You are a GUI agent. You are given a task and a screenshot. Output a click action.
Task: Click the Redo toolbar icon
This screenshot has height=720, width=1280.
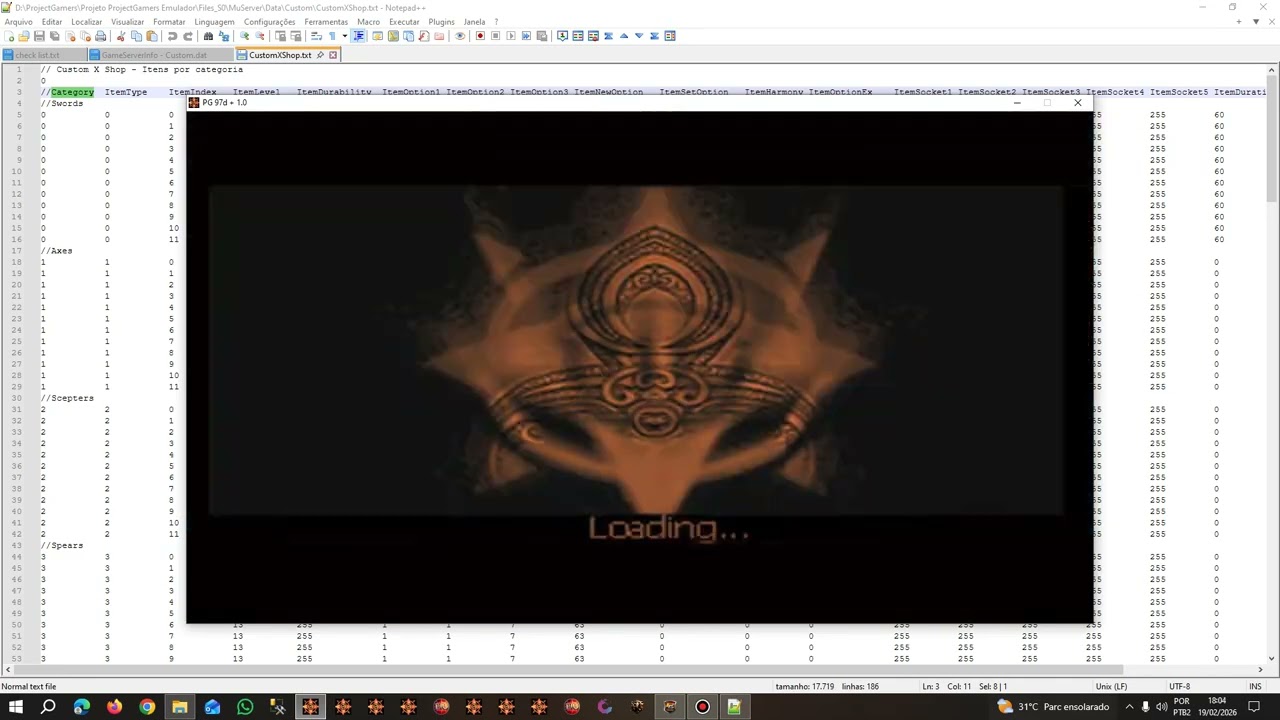(187, 36)
